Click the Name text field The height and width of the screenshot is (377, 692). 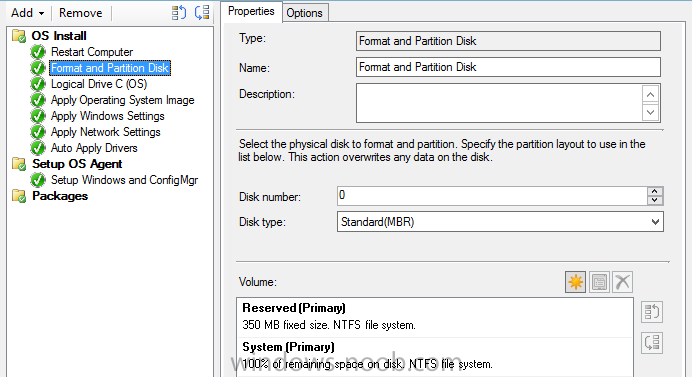pos(508,67)
